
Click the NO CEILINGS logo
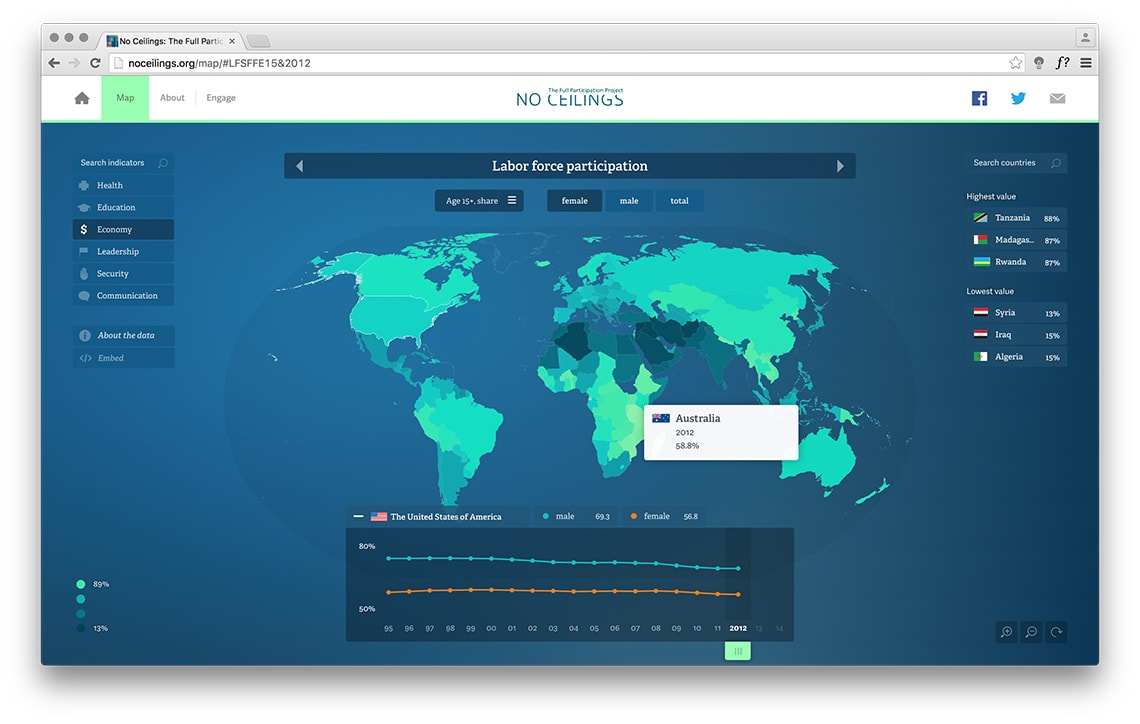[x=569, y=97]
